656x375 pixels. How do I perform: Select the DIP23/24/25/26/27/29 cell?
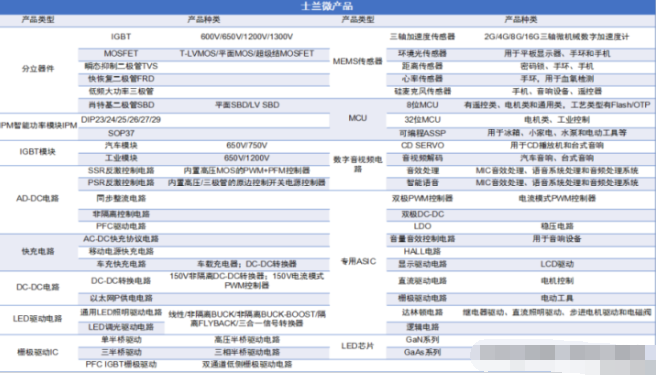pyautogui.click(x=121, y=120)
